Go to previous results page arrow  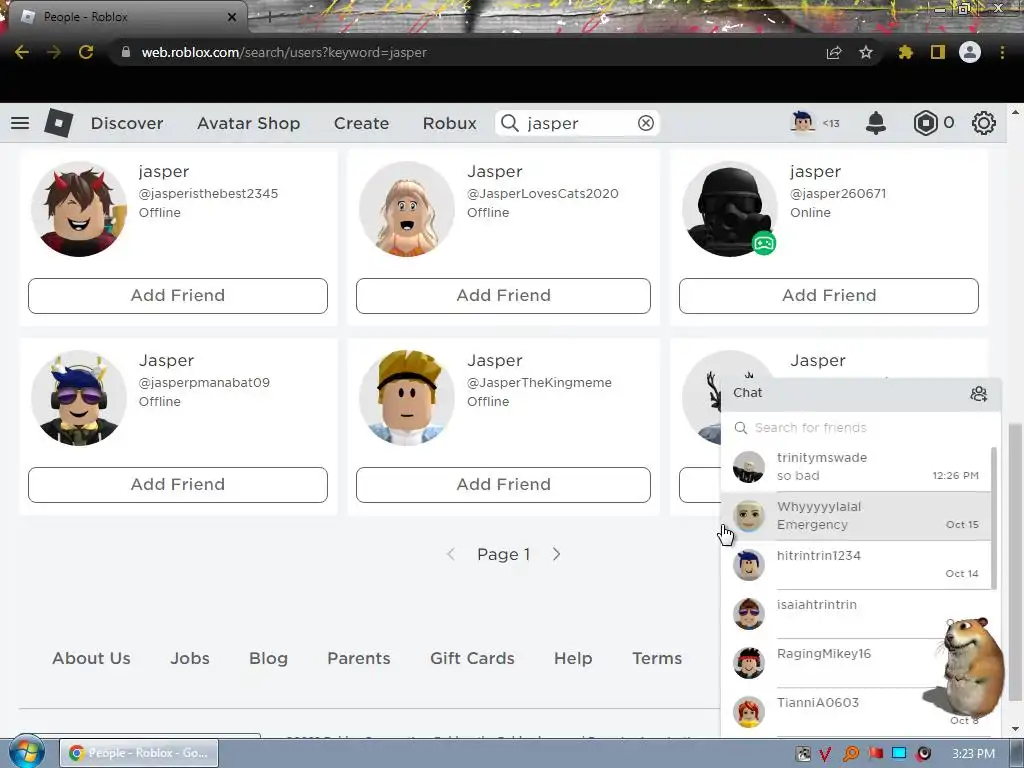tap(451, 554)
